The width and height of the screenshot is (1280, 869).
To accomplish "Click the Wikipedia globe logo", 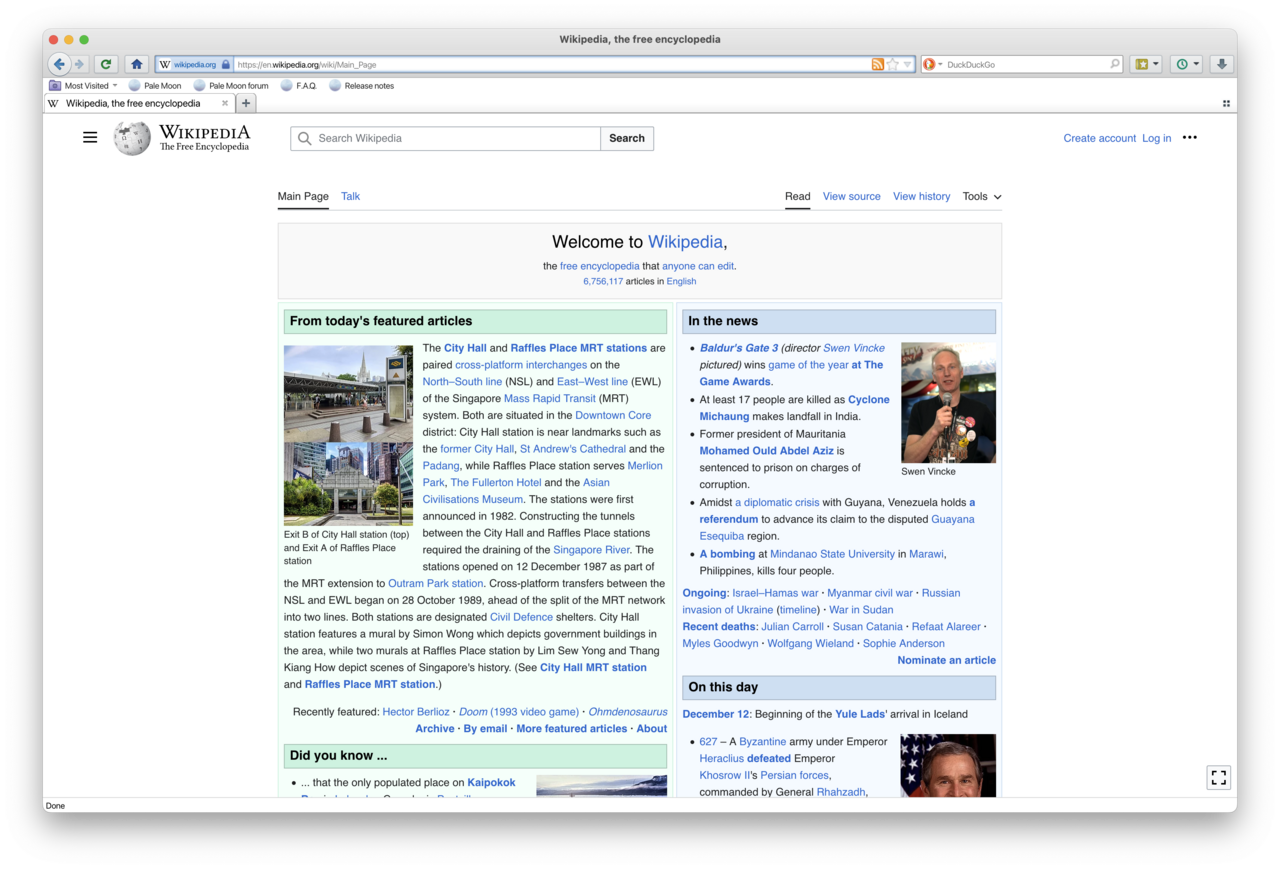I will click(132, 138).
